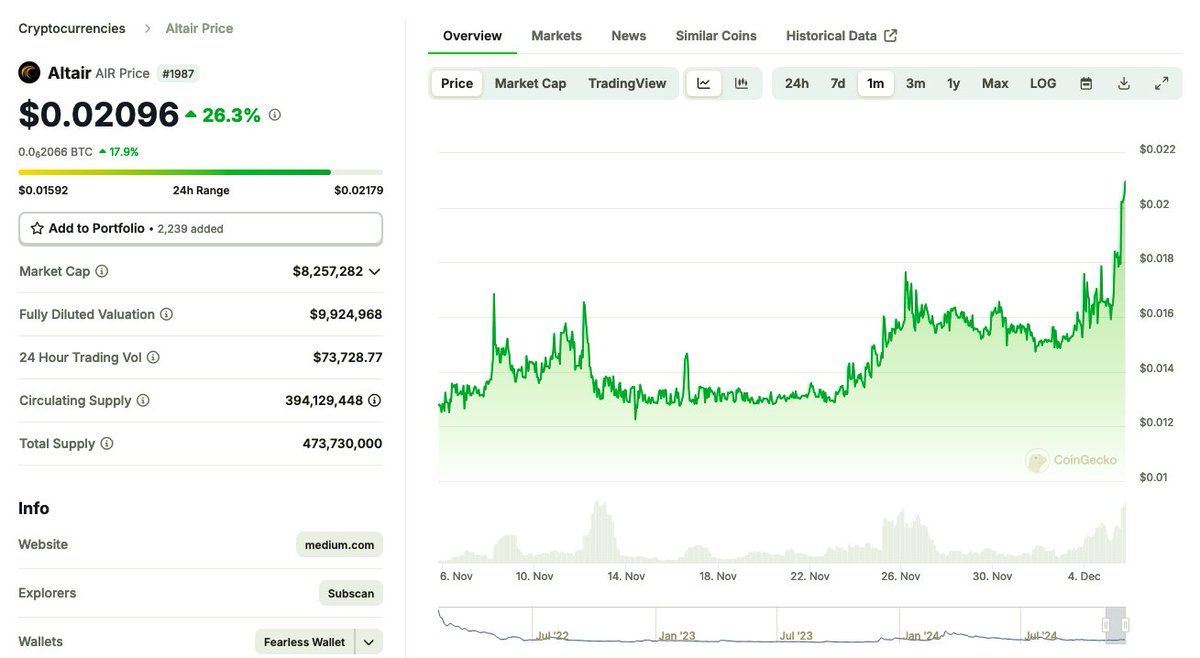Select the TradingView chart toggle
This screenshot has height=658, width=1200.
click(627, 84)
